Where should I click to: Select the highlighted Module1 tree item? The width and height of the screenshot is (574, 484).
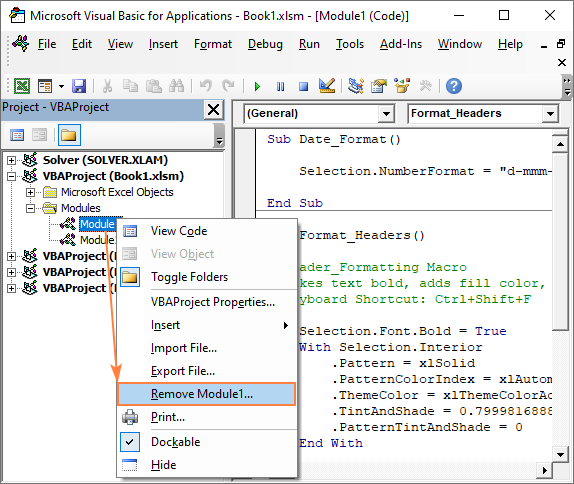tap(97, 224)
